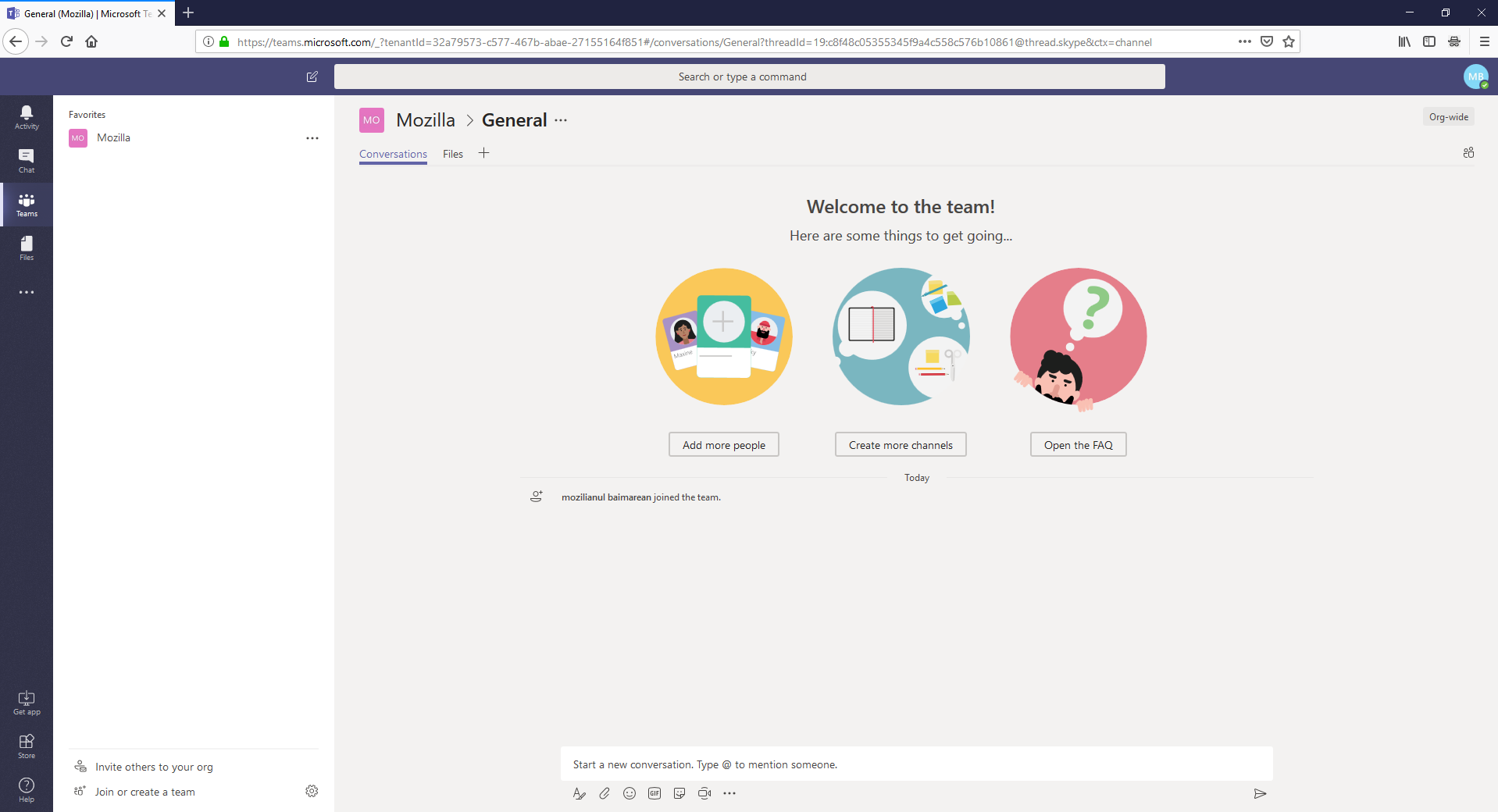Attach a file to the conversation
The height and width of the screenshot is (812, 1498).
605,793
